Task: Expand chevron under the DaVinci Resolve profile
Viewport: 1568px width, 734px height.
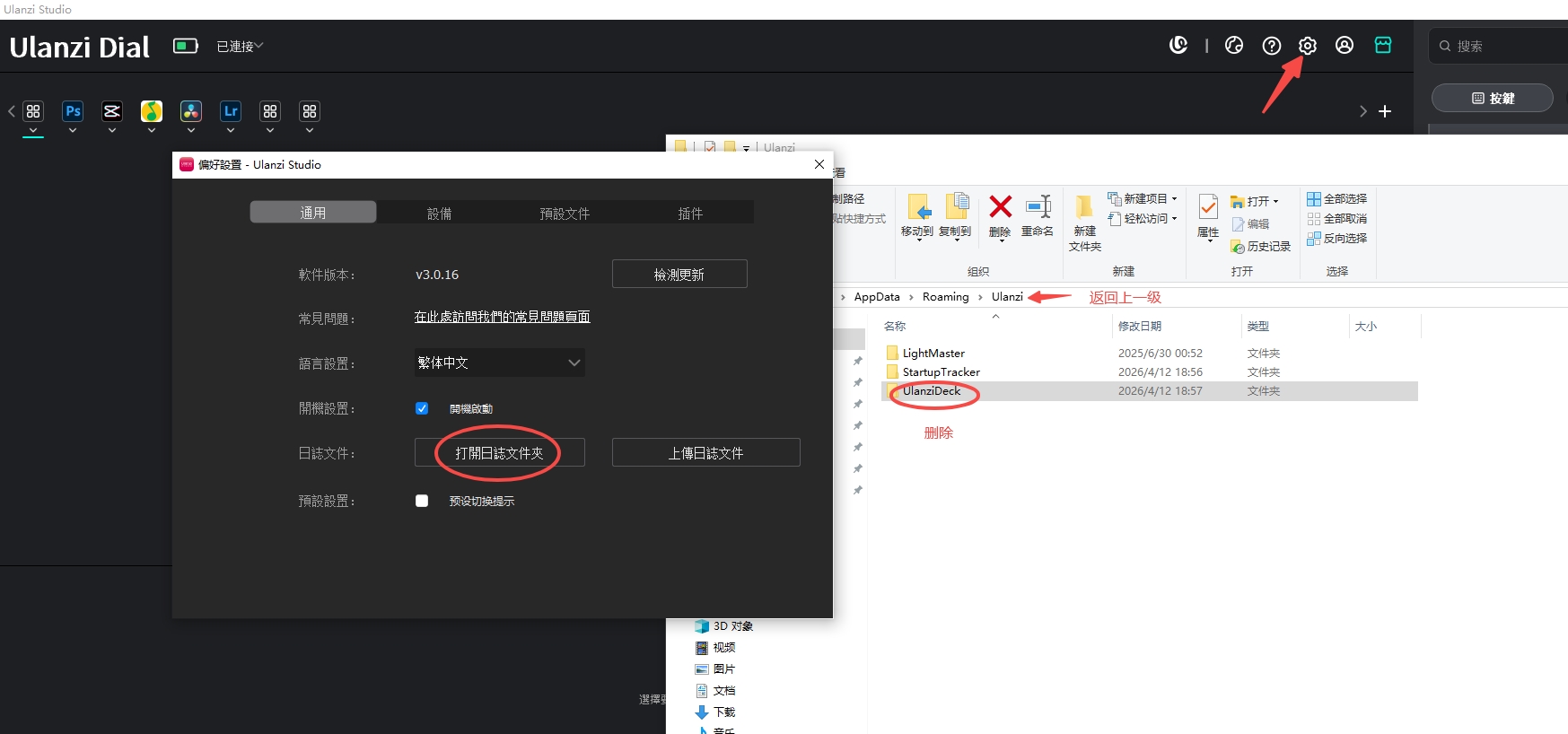Action: 191,131
